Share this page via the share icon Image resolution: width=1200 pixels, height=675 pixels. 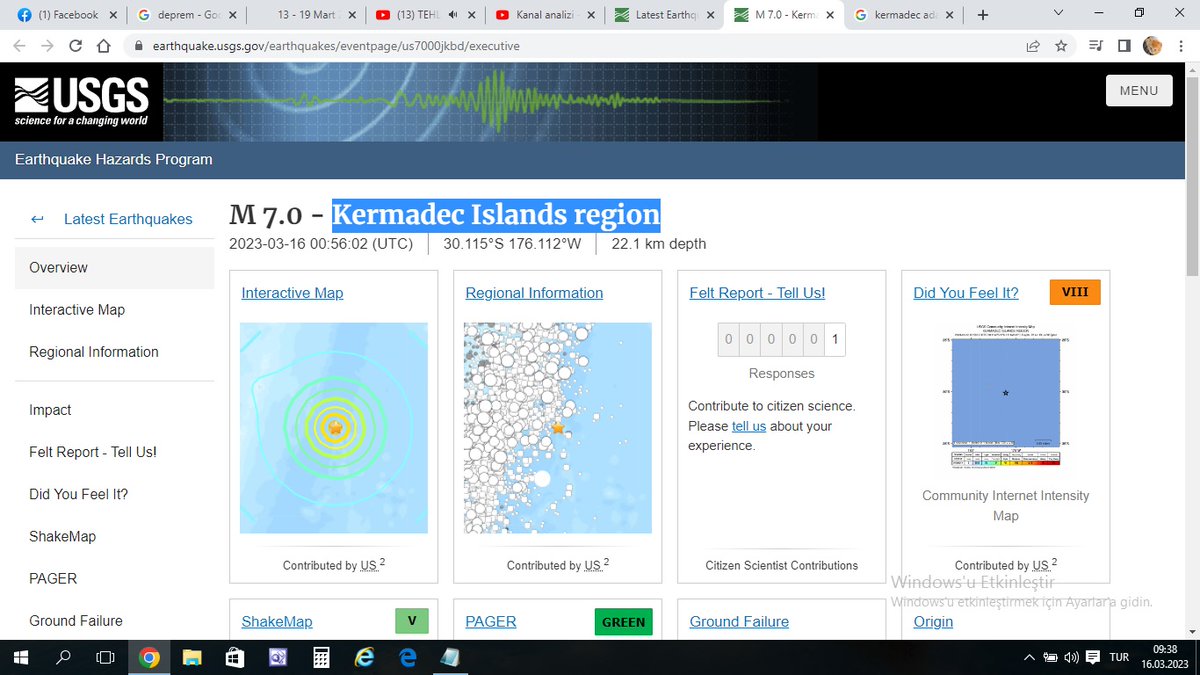pyautogui.click(x=1032, y=46)
